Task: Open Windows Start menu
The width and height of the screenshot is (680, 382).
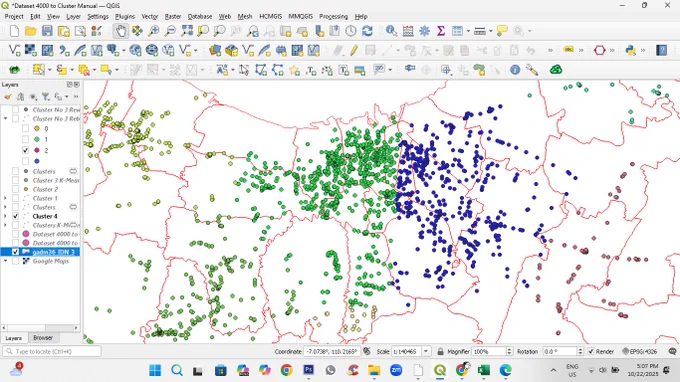Action: 155,370
